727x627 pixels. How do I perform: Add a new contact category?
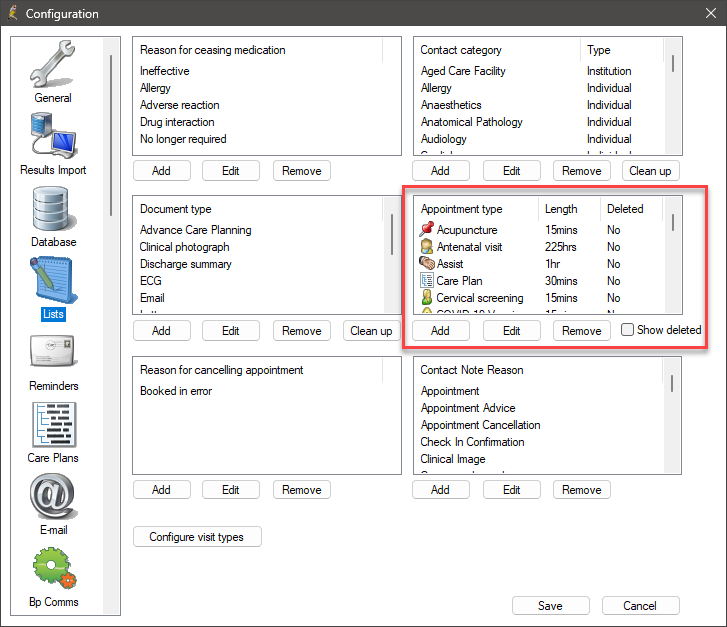[440, 171]
